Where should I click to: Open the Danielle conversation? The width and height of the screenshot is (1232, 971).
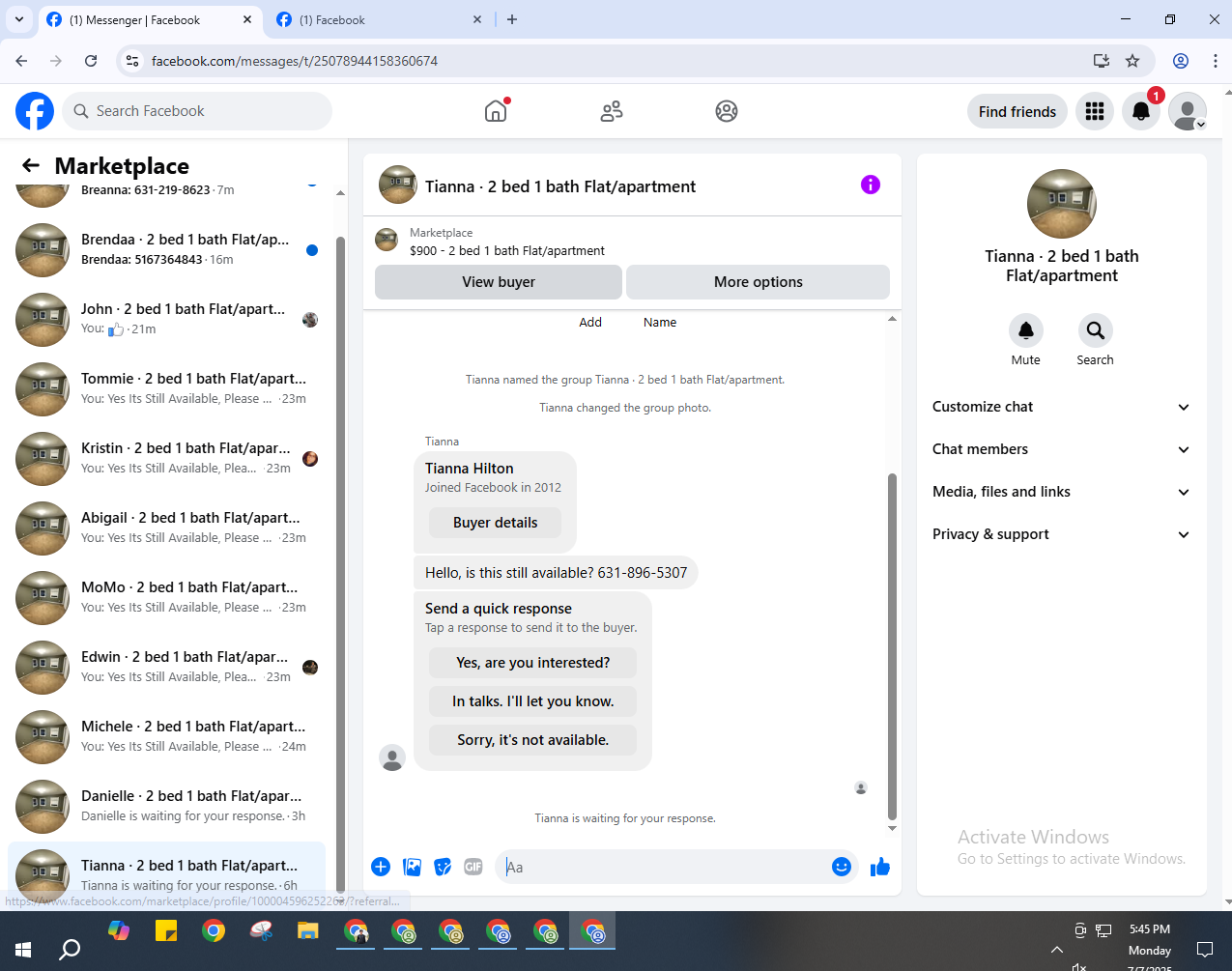pyautogui.click(x=166, y=807)
